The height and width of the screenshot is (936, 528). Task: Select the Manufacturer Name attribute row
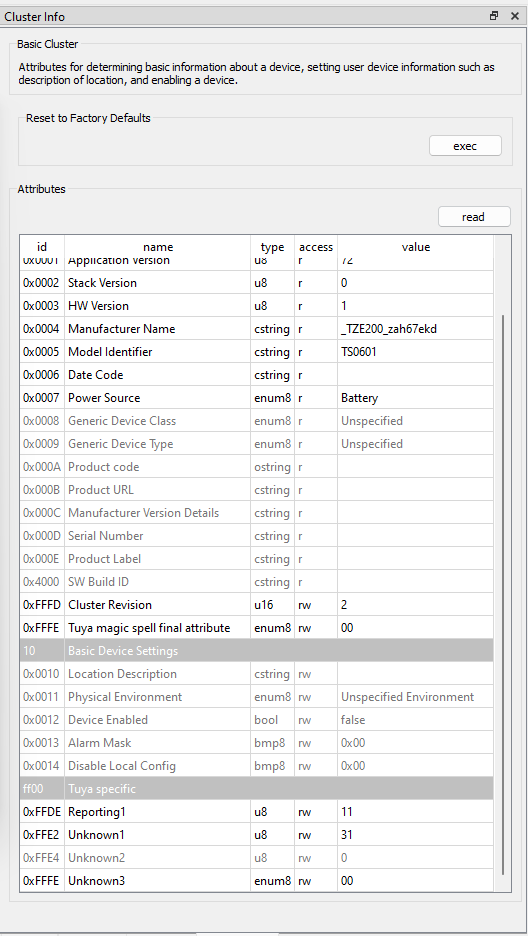click(257, 329)
